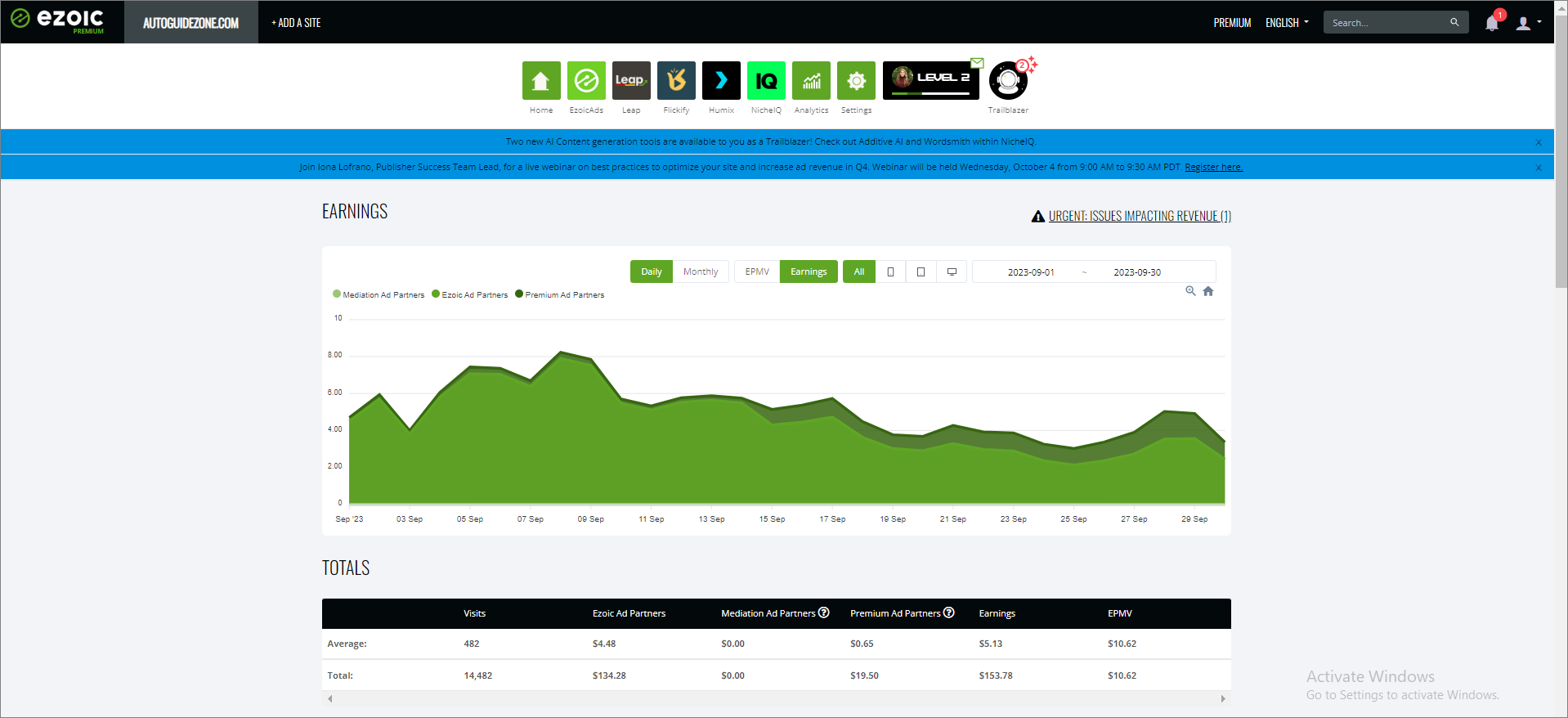Screen dimensions: 1568x718
Task: Show Earnings in the chart
Action: point(809,271)
